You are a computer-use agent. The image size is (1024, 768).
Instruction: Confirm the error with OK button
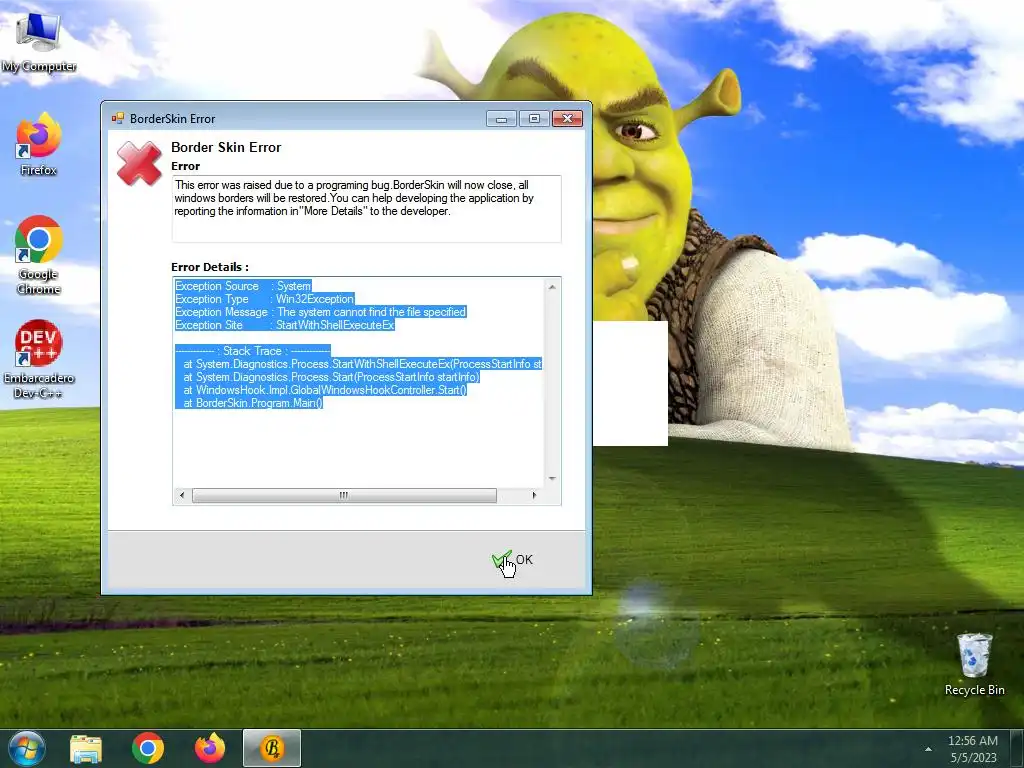[x=513, y=560]
